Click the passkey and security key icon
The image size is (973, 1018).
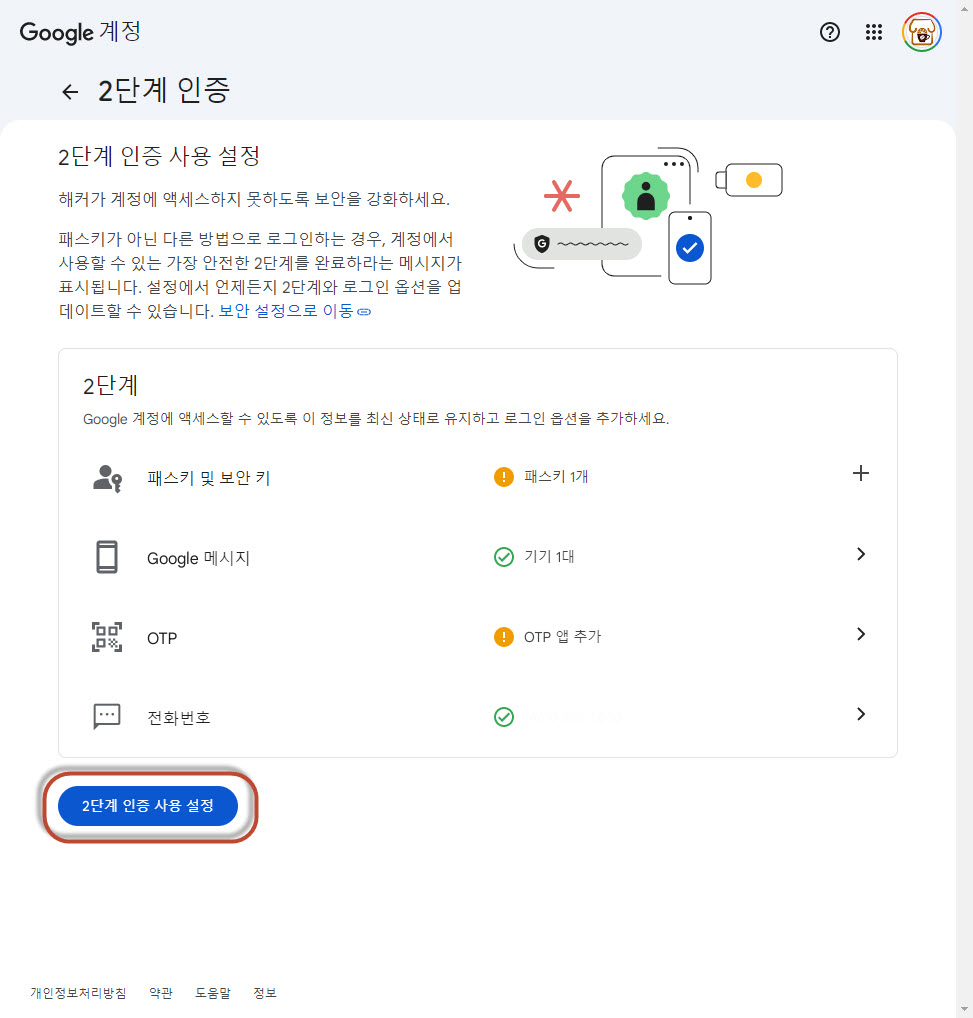tap(107, 478)
